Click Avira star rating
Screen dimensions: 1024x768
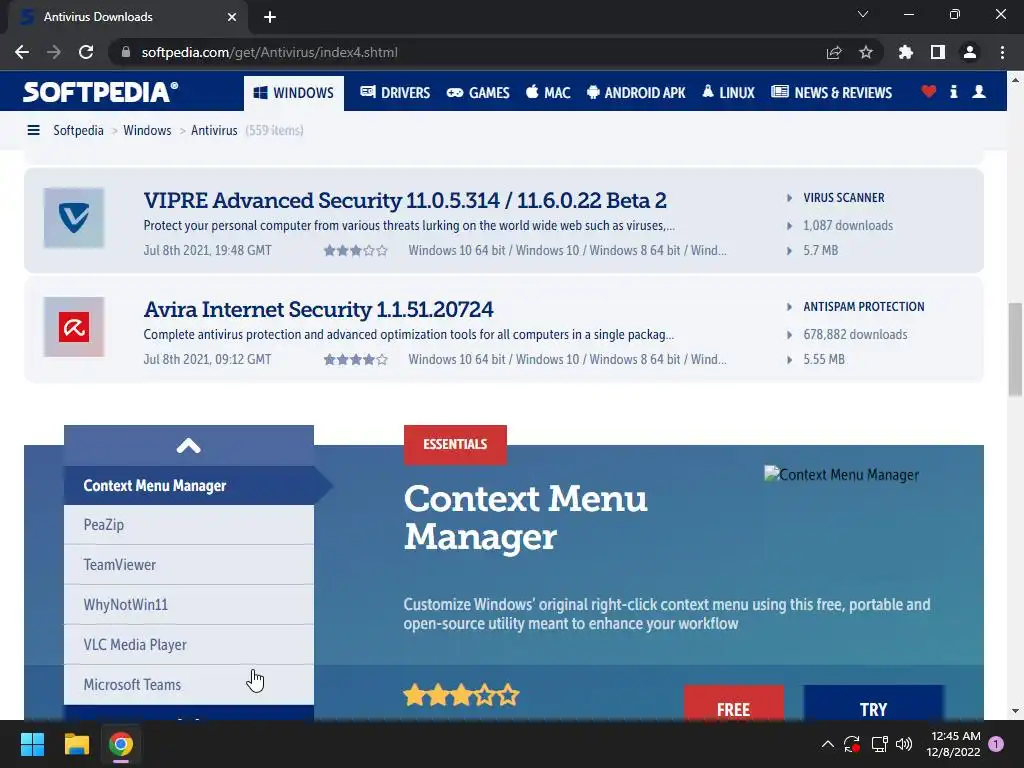(x=356, y=360)
